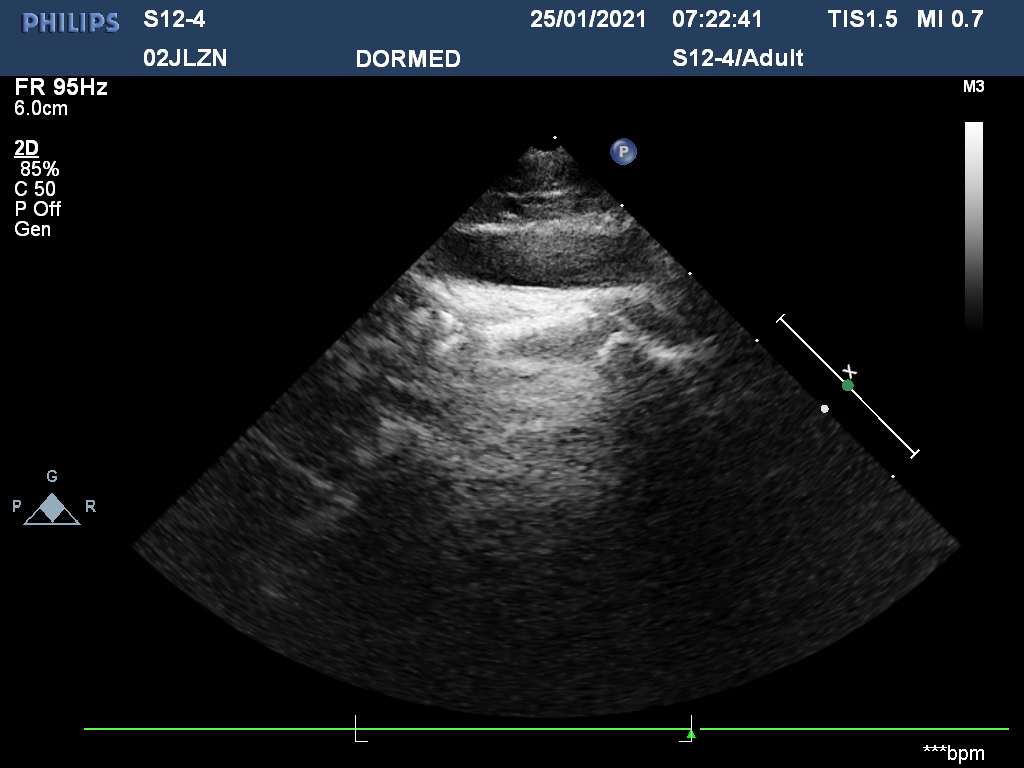This screenshot has width=1024, height=768.
Task: Click the left bracket marker on the ECG line
Action: tap(360, 729)
